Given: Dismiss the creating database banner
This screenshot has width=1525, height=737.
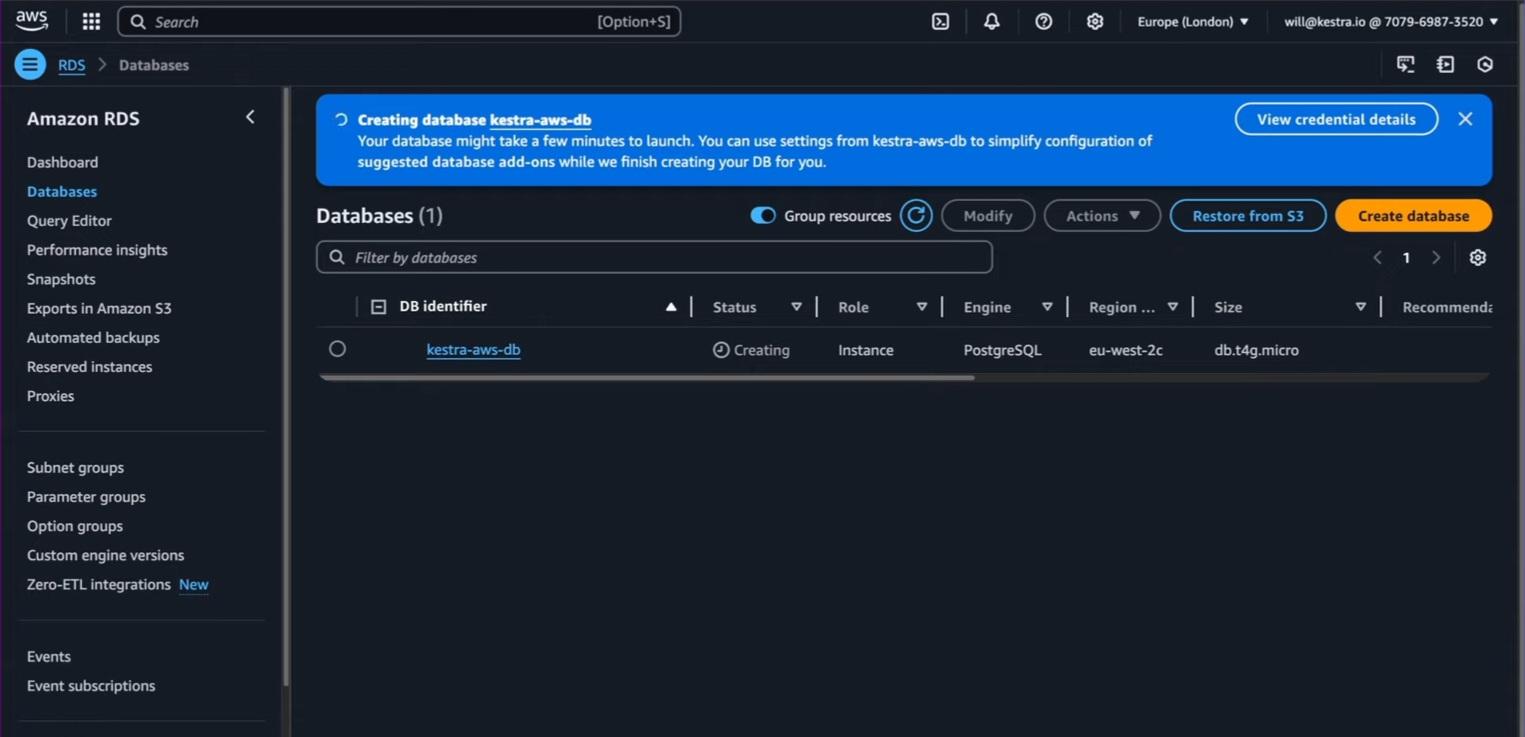Looking at the screenshot, I should coord(1465,119).
